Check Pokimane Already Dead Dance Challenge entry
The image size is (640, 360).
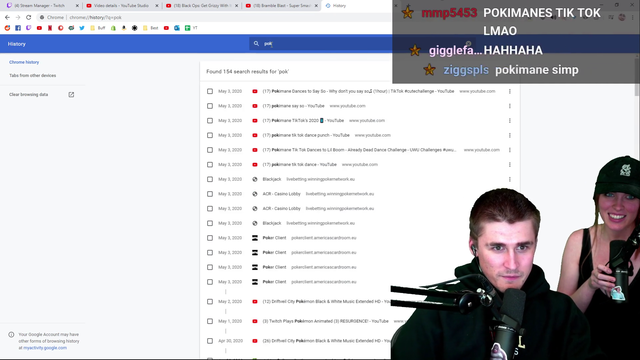click(x=210, y=150)
